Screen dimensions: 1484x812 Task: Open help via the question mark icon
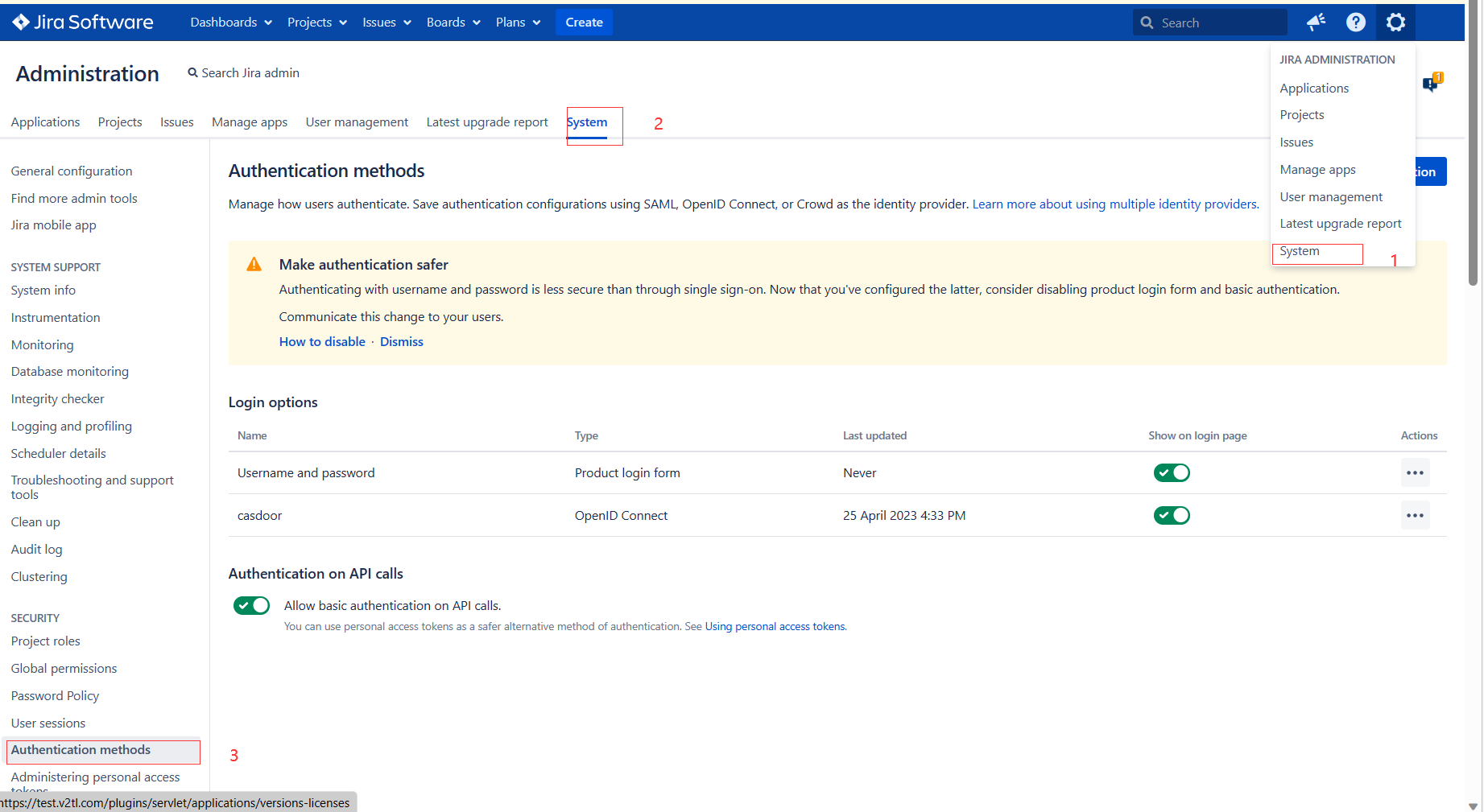click(x=1356, y=22)
